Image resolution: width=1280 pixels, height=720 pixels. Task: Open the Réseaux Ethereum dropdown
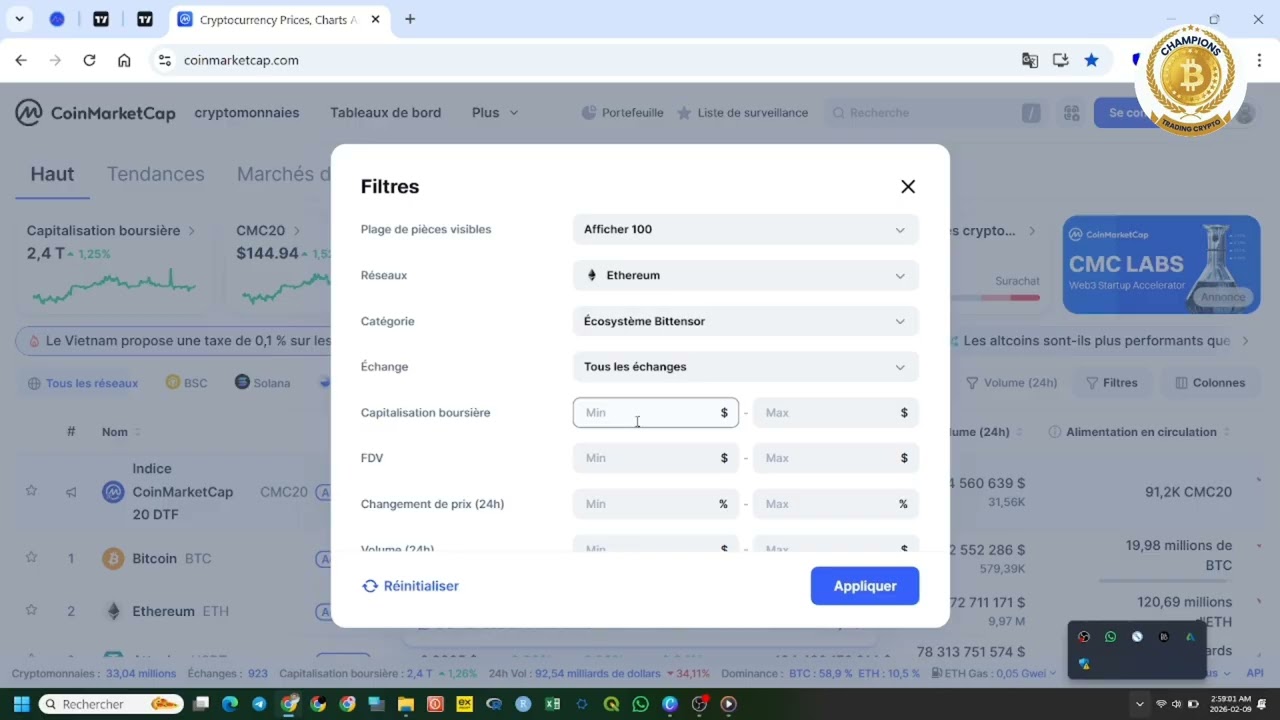[x=745, y=275]
